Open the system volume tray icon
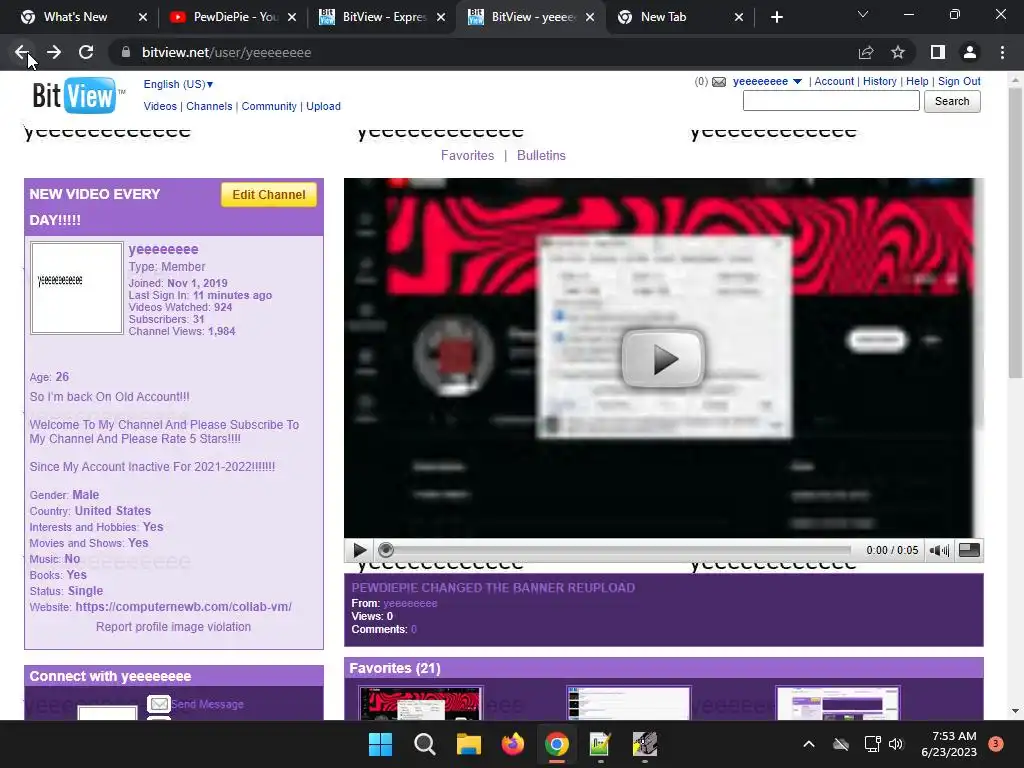Image resolution: width=1024 pixels, height=768 pixels. (x=895, y=744)
